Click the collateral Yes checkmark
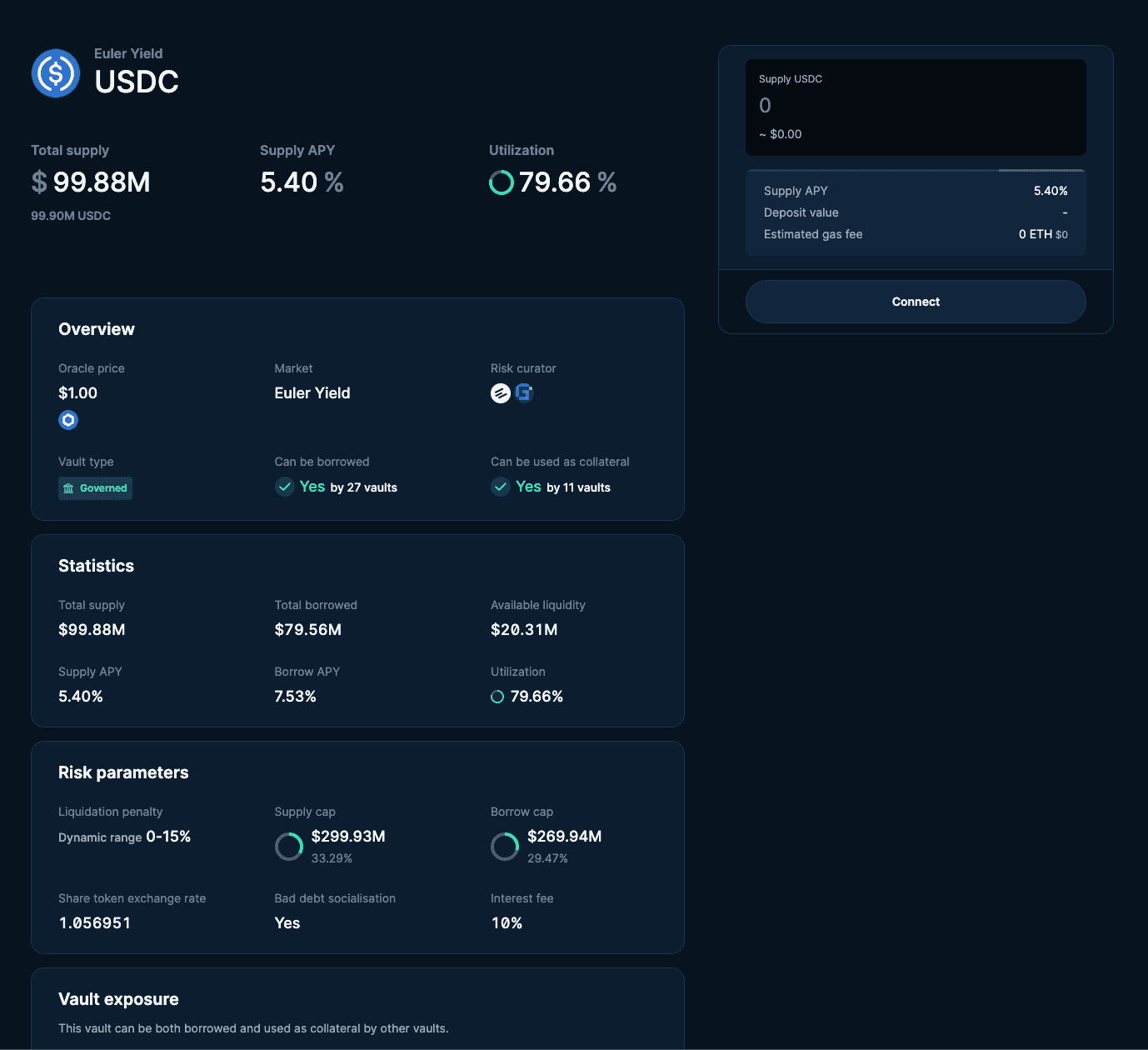Viewport: 1148px width, 1050px height. (501, 487)
